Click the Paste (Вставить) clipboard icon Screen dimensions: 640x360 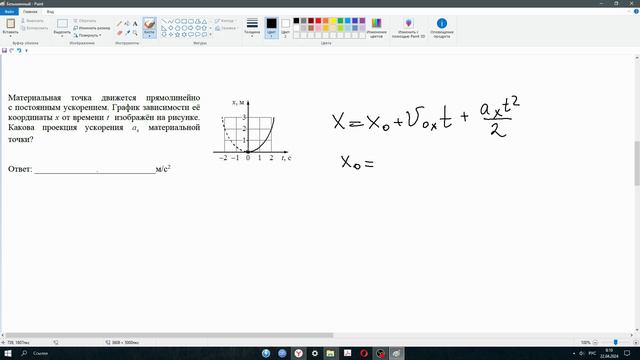coord(11,24)
